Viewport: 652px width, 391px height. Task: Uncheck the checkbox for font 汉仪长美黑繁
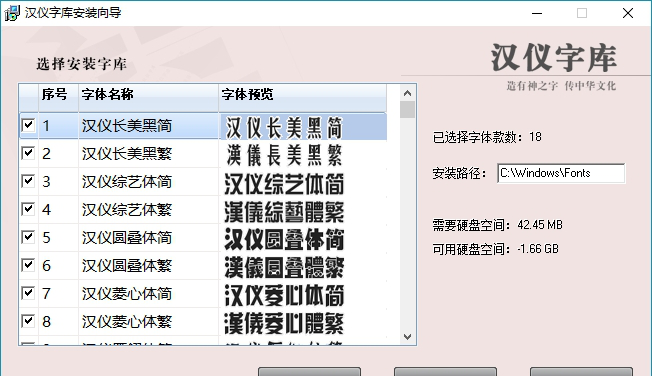tap(28, 153)
